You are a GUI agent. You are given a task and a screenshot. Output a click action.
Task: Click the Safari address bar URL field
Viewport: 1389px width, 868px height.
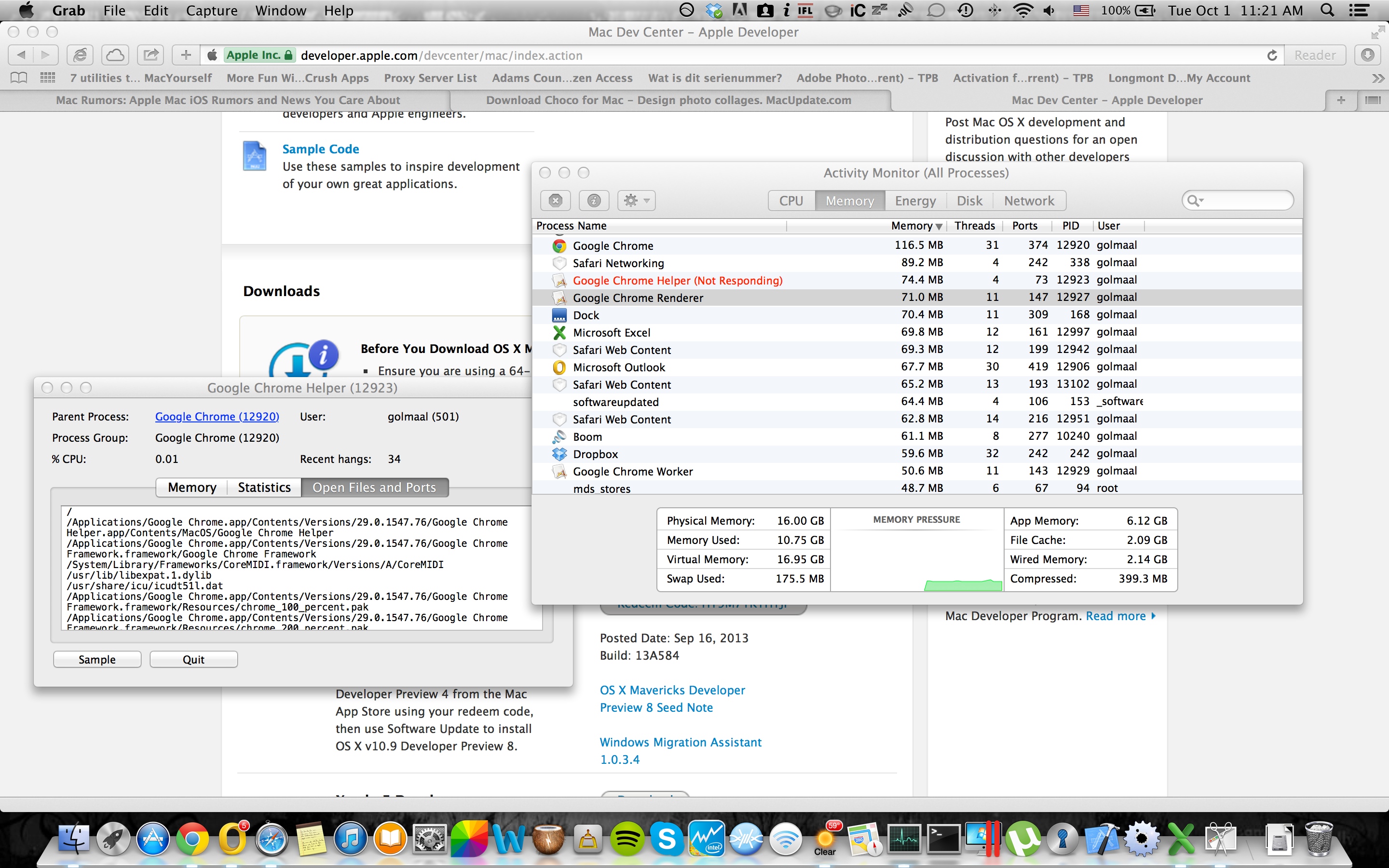[740, 55]
